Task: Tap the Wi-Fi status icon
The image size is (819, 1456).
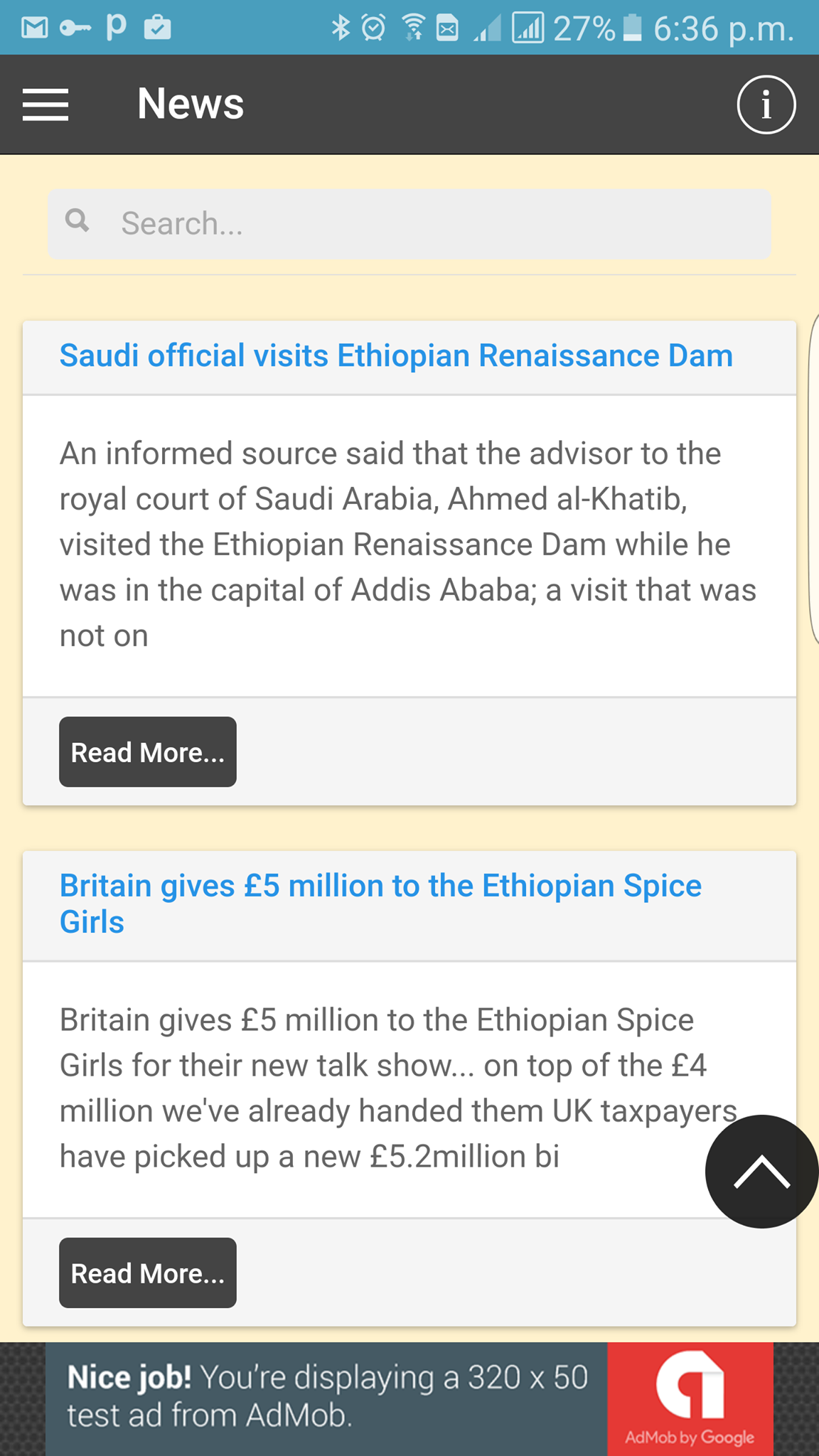Action: (413, 28)
